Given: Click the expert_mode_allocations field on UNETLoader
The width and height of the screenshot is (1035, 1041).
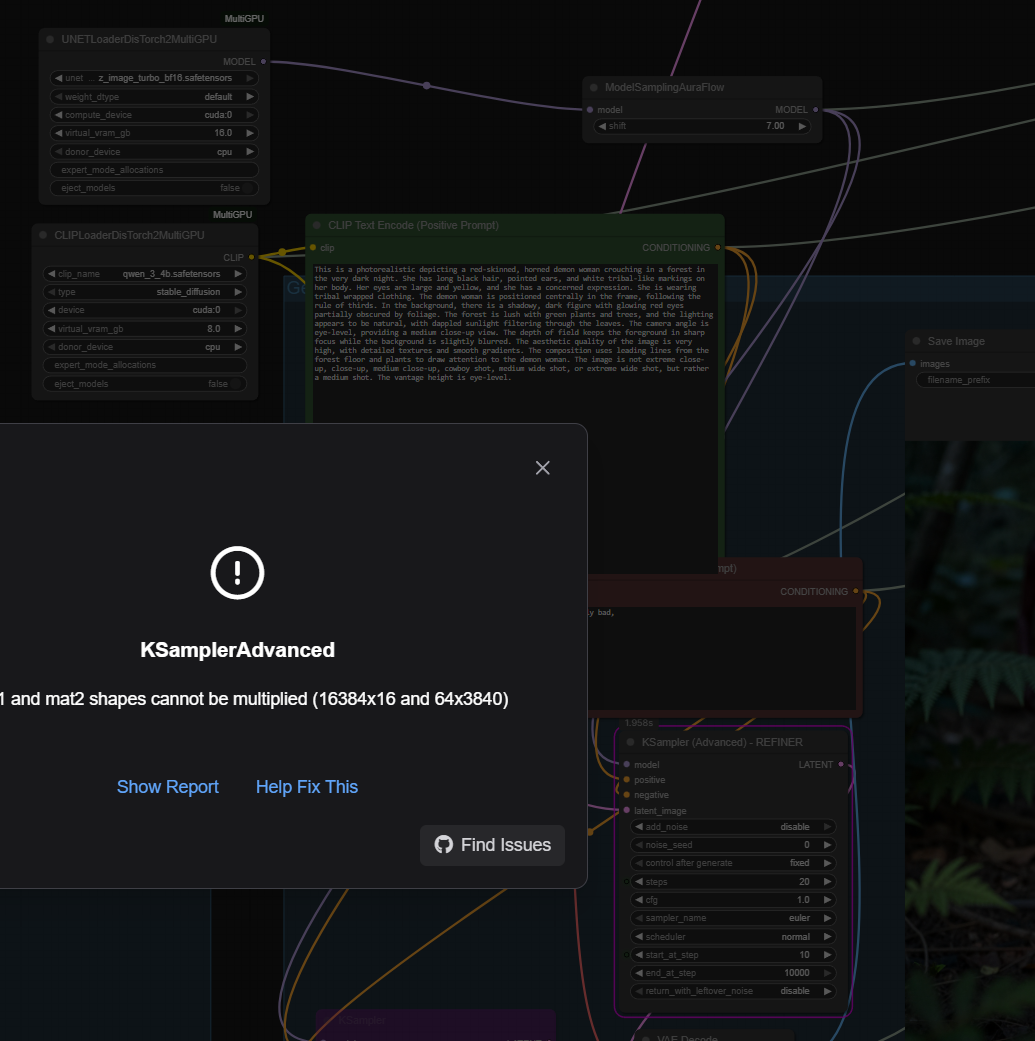Looking at the screenshot, I should click(154, 170).
